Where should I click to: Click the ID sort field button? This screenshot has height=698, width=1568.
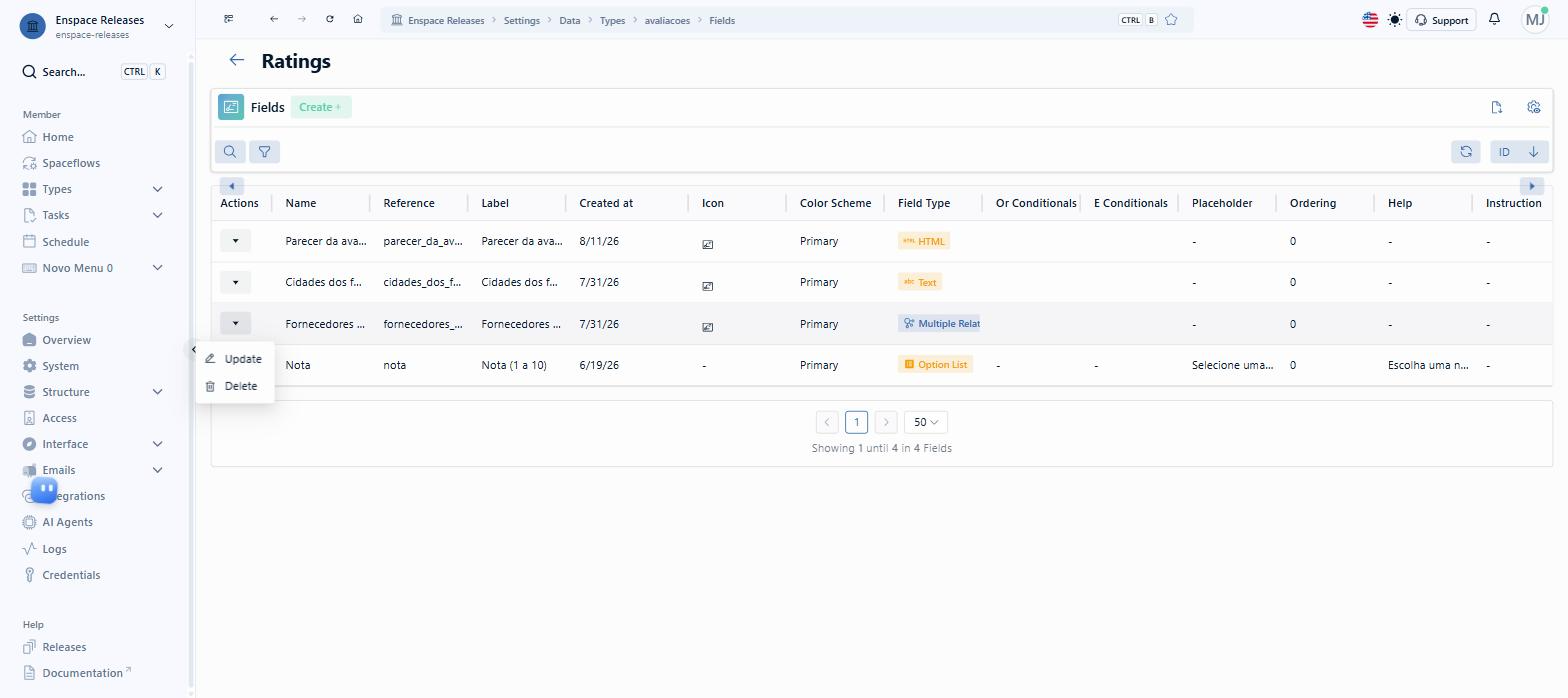coord(1504,152)
